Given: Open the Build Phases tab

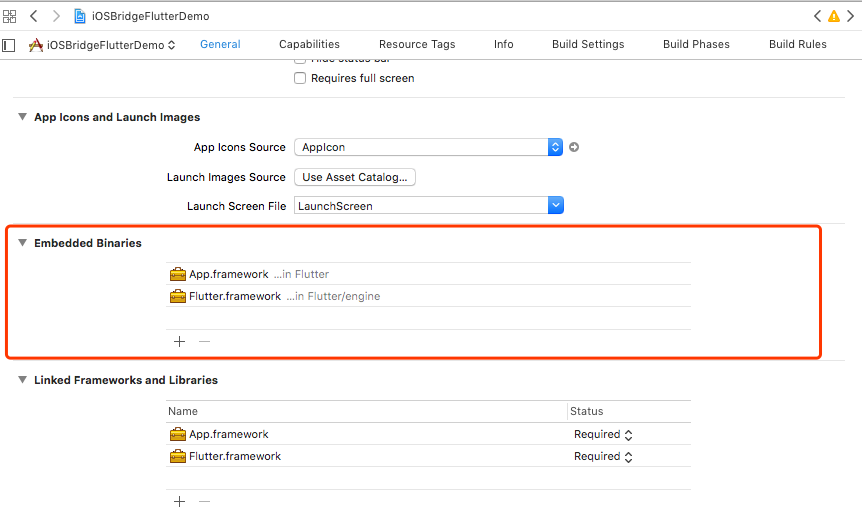Looking at the screenshot, I should [x=696, y=45].
